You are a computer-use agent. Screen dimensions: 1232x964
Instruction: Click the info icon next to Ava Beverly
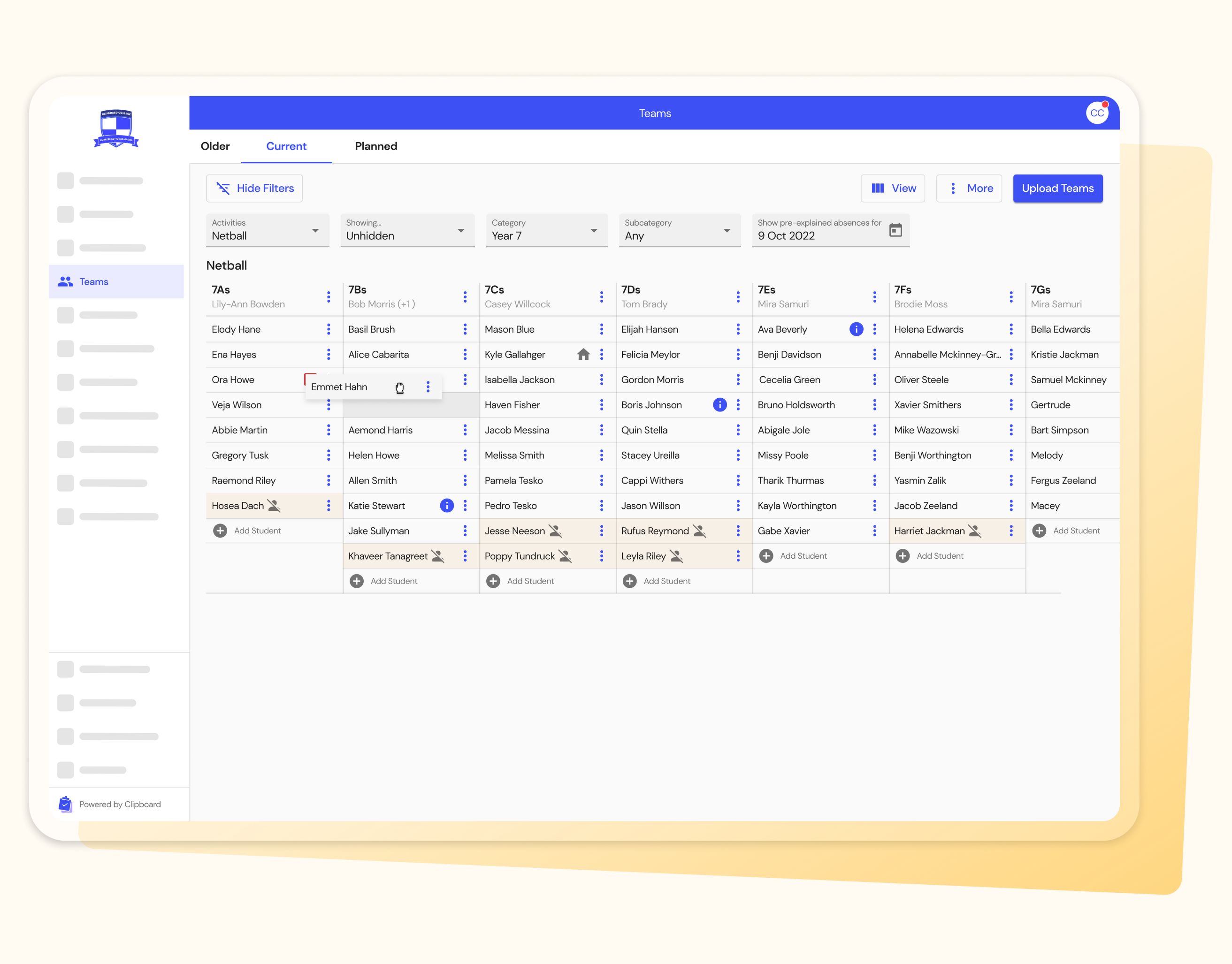click(856, 329)
